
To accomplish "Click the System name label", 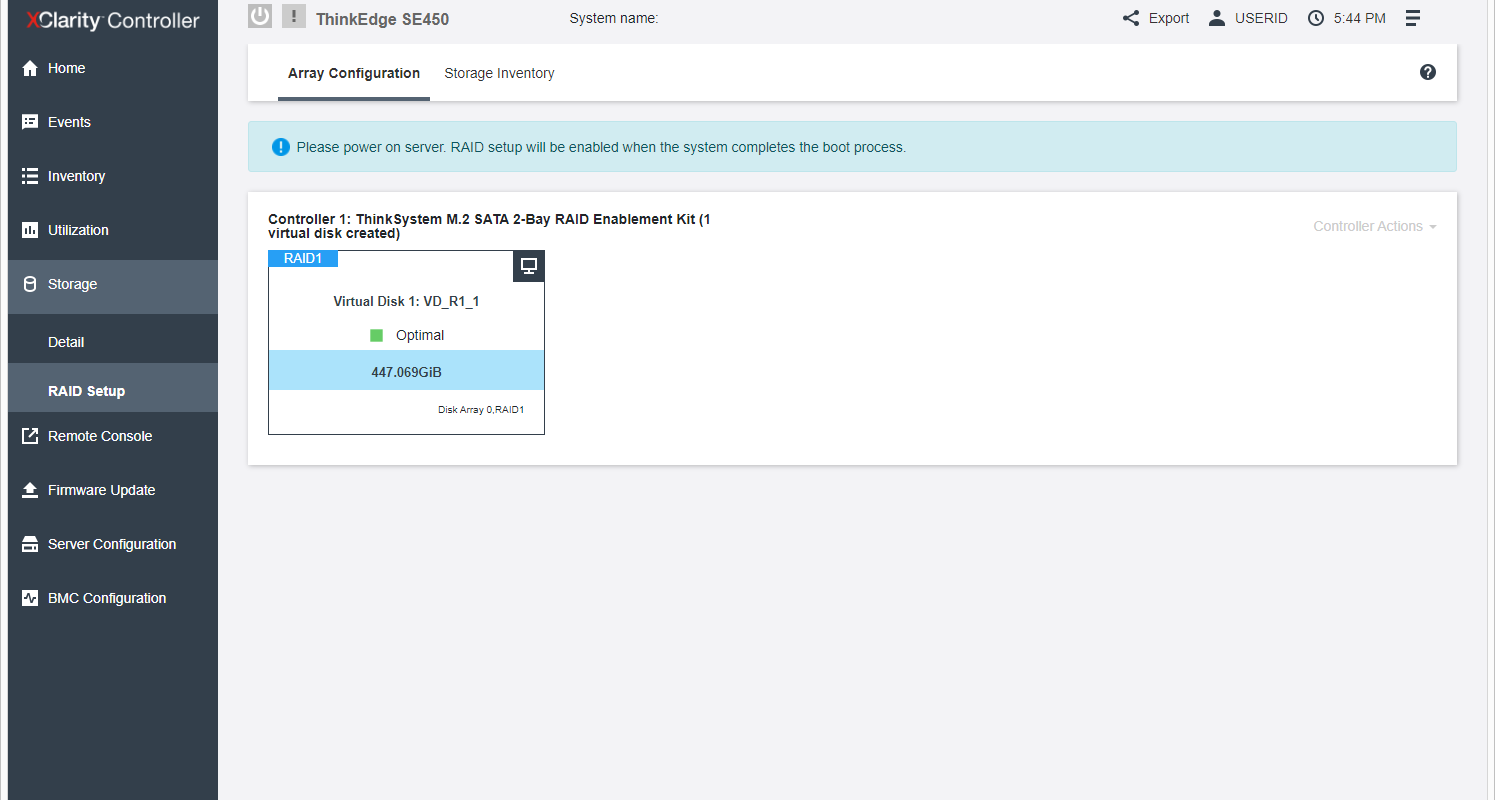I will click(x=613, y=18).
